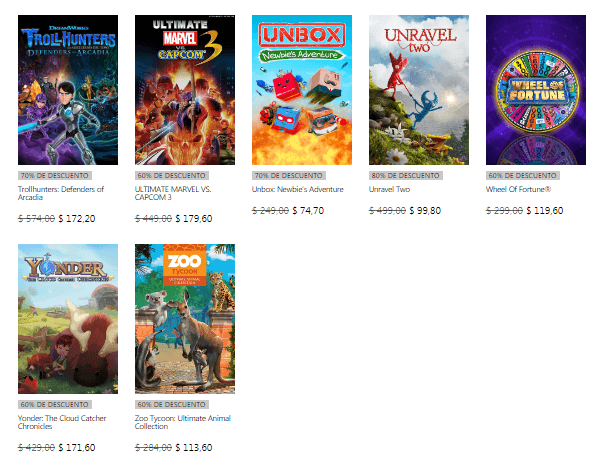The width and height of the screenshot is (602, 466).
Task: Click the $ 119,60 Wheel of Fortune price
Action: click(544, 211)
